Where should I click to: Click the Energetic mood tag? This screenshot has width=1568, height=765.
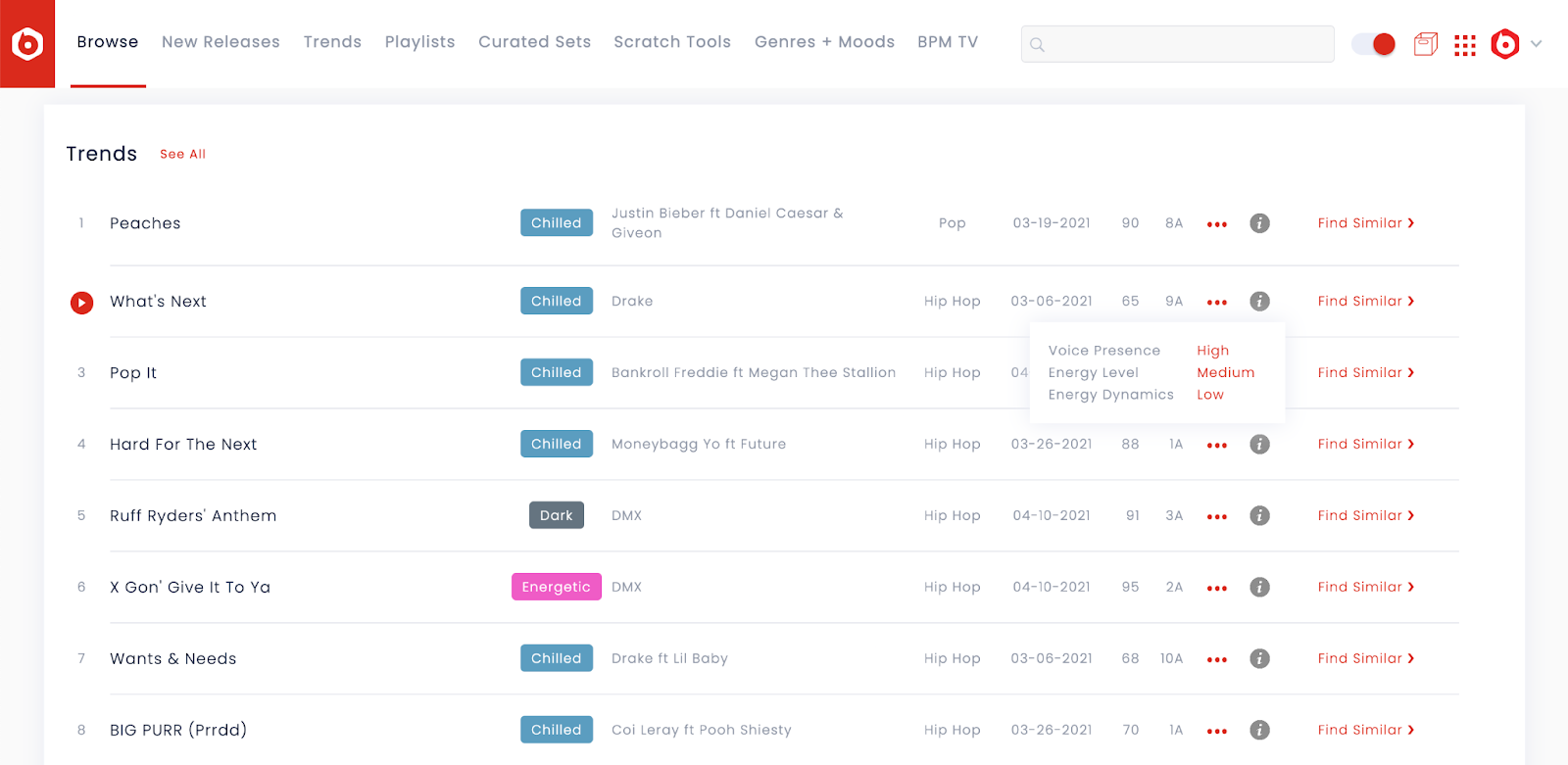[557, 588]
